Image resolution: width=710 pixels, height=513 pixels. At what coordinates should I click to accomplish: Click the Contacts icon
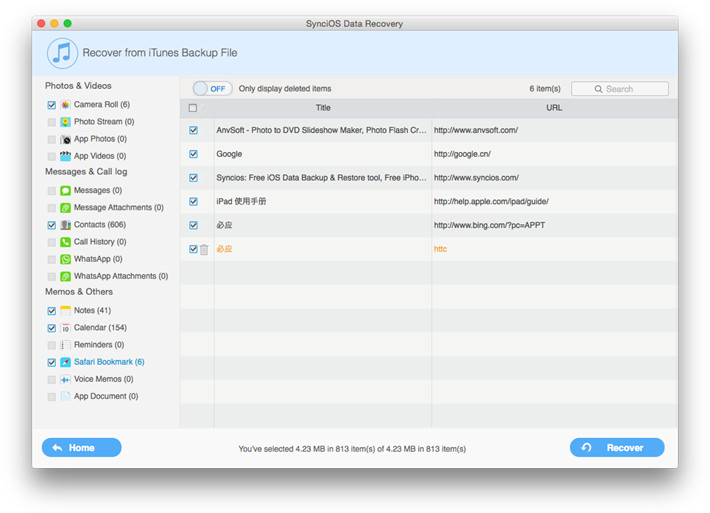65,225
